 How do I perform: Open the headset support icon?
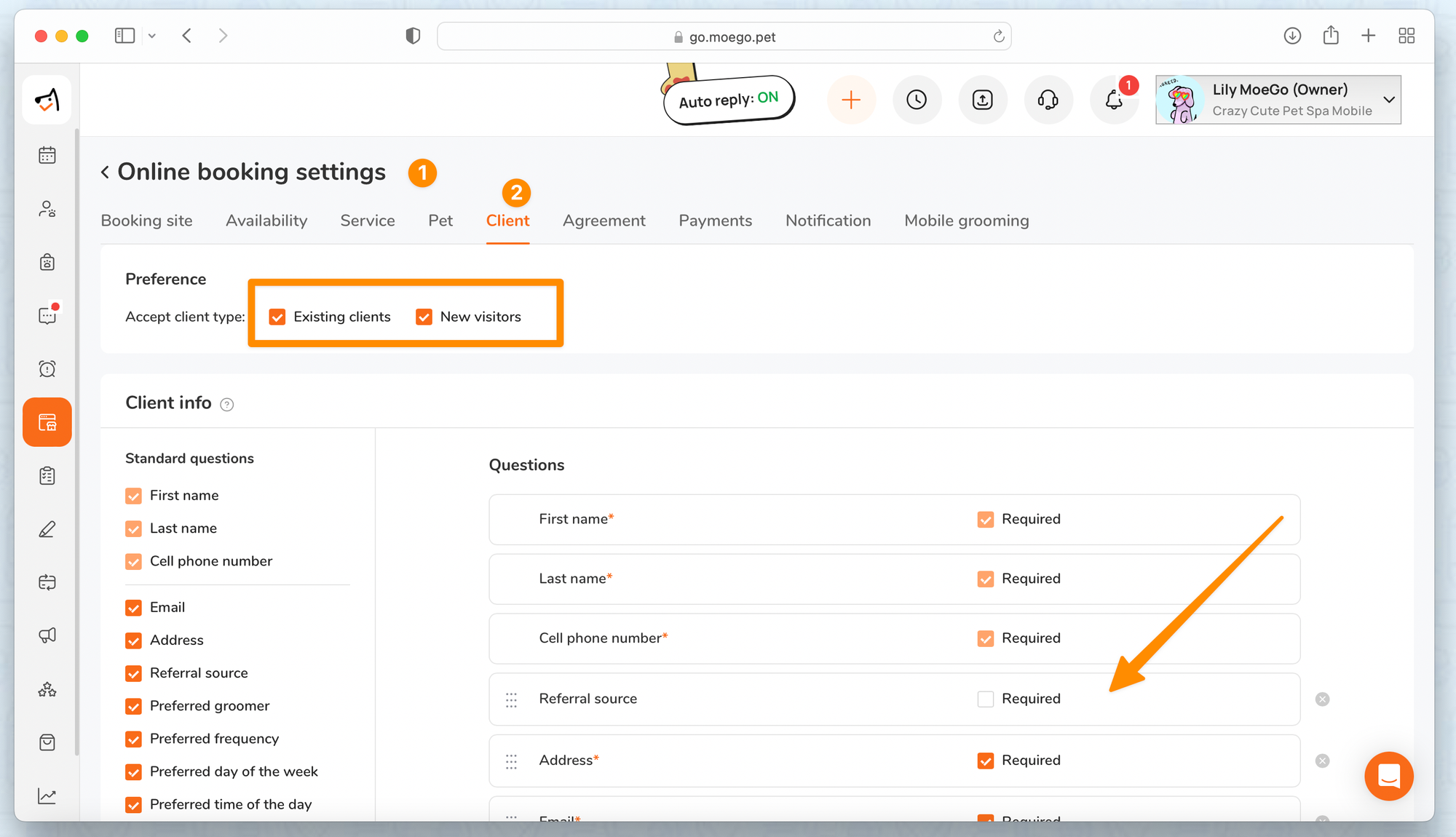1048,100
